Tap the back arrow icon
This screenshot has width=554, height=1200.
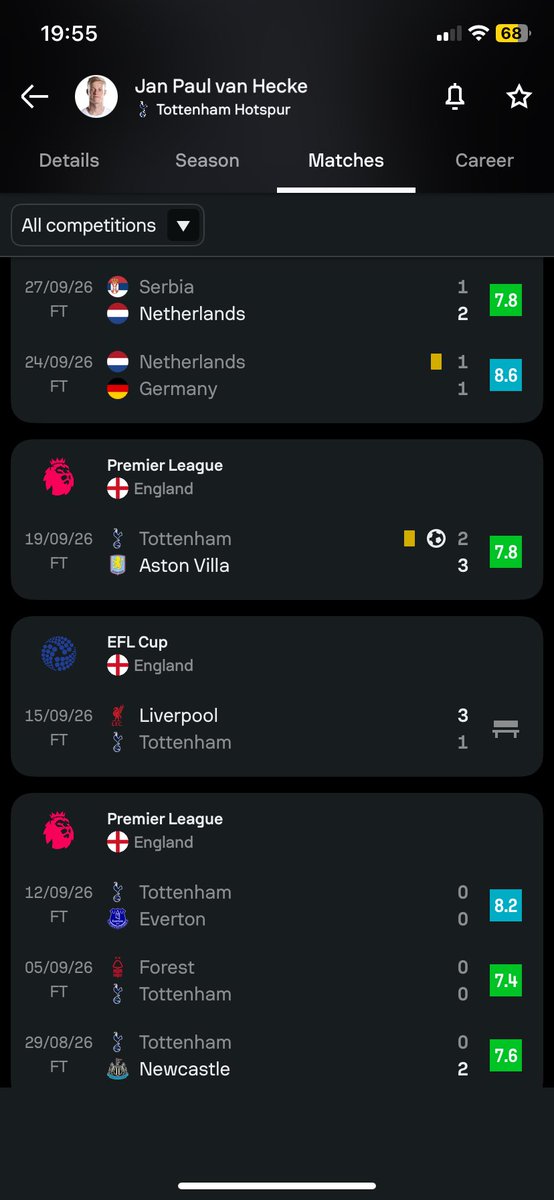(x=35, y=96)
